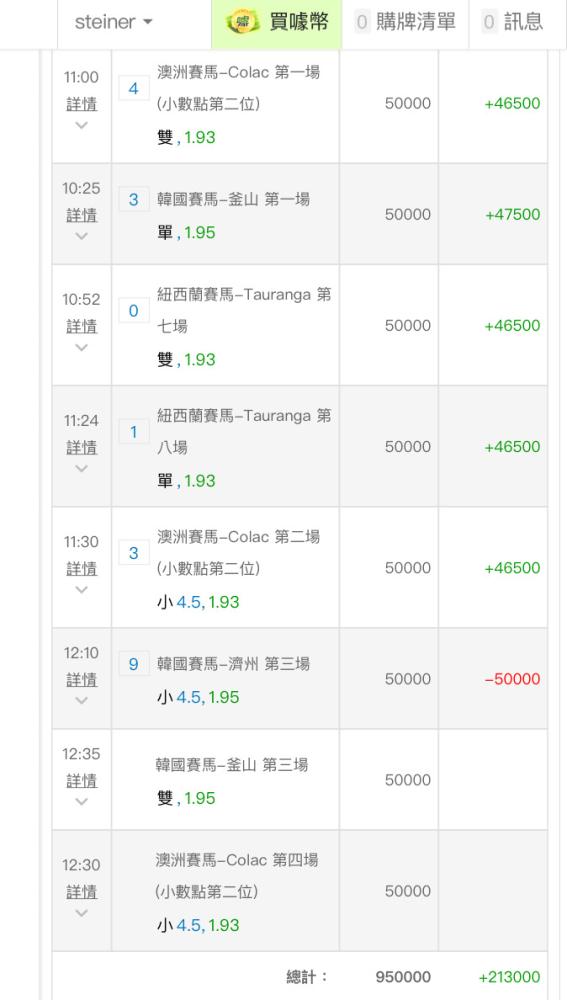Expand chevron under 12:35 詳情
567x1000 pixels.
(81, 802)
